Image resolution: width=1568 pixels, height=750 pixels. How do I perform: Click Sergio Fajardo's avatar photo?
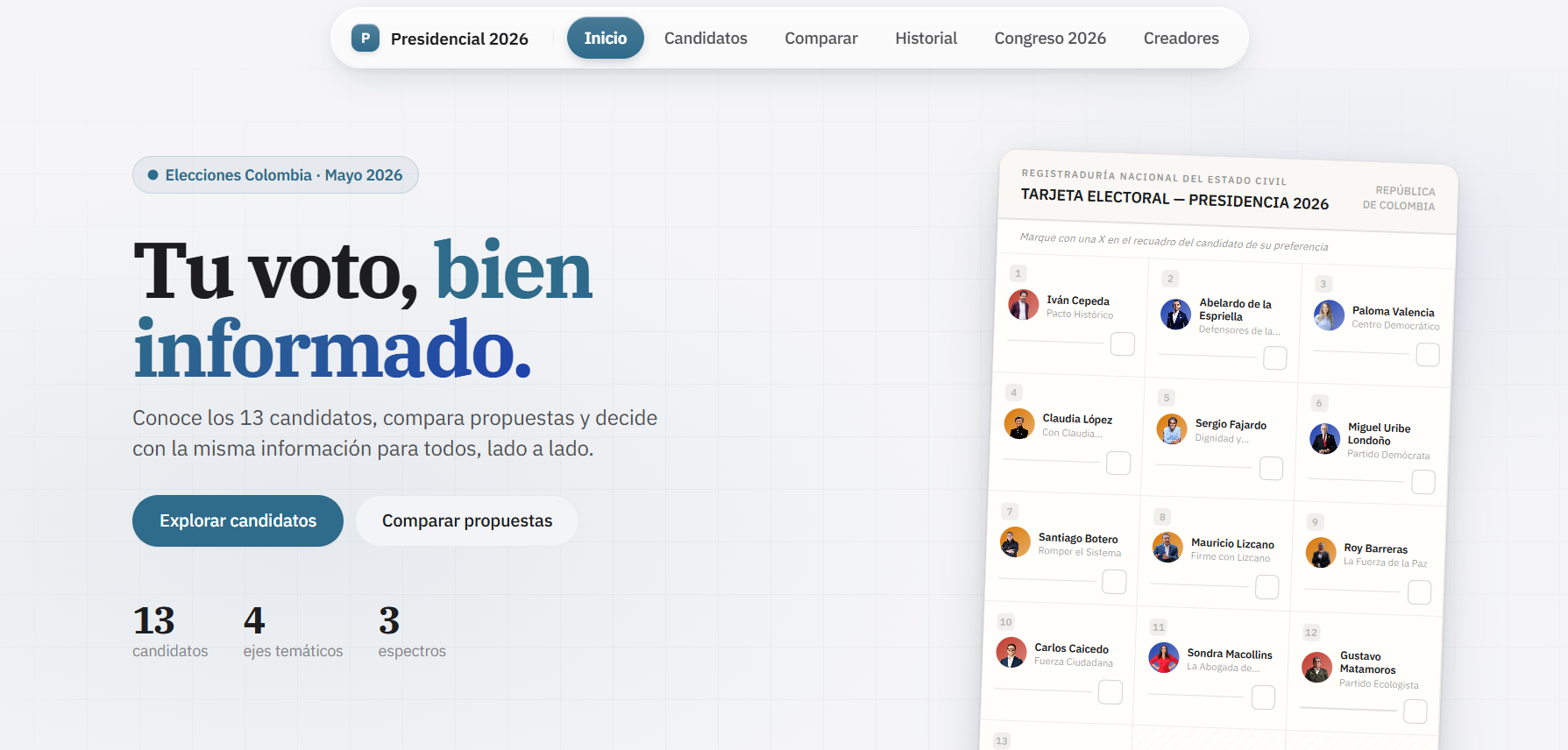pos(1172,429)
